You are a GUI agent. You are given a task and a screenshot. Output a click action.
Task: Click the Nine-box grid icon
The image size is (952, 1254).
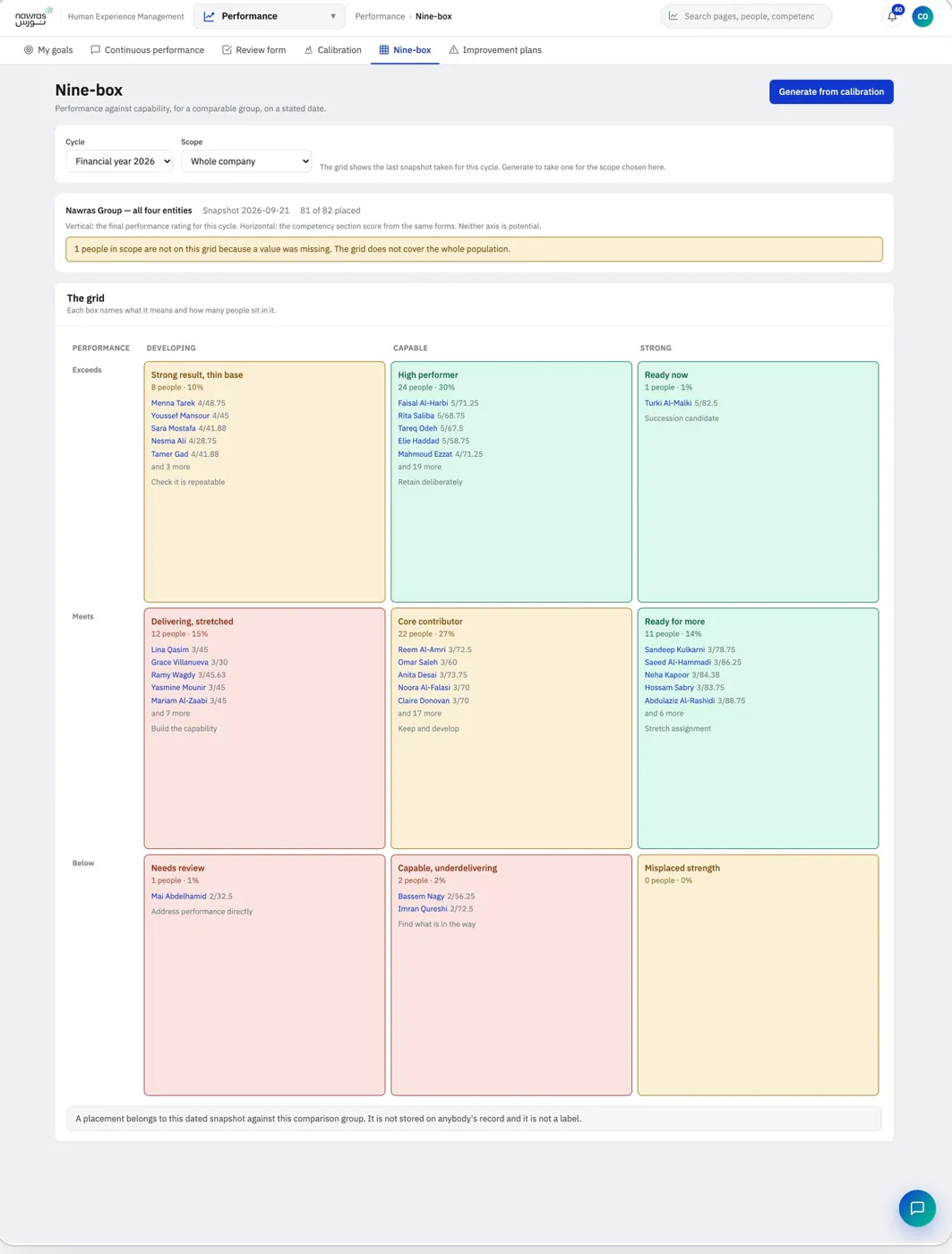tap(384, 50)
